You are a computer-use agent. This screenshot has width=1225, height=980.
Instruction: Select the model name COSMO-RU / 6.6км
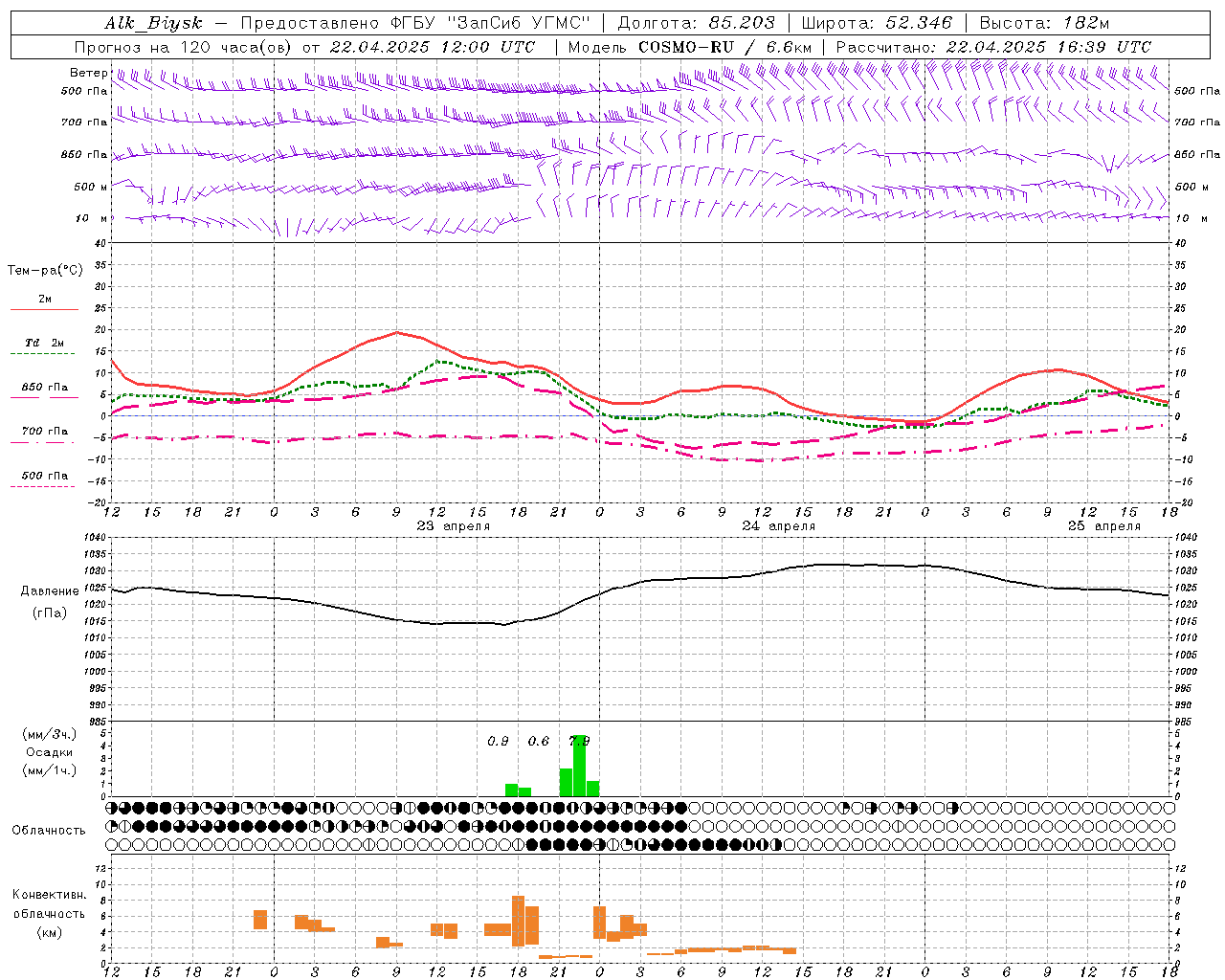click(724, 47)
